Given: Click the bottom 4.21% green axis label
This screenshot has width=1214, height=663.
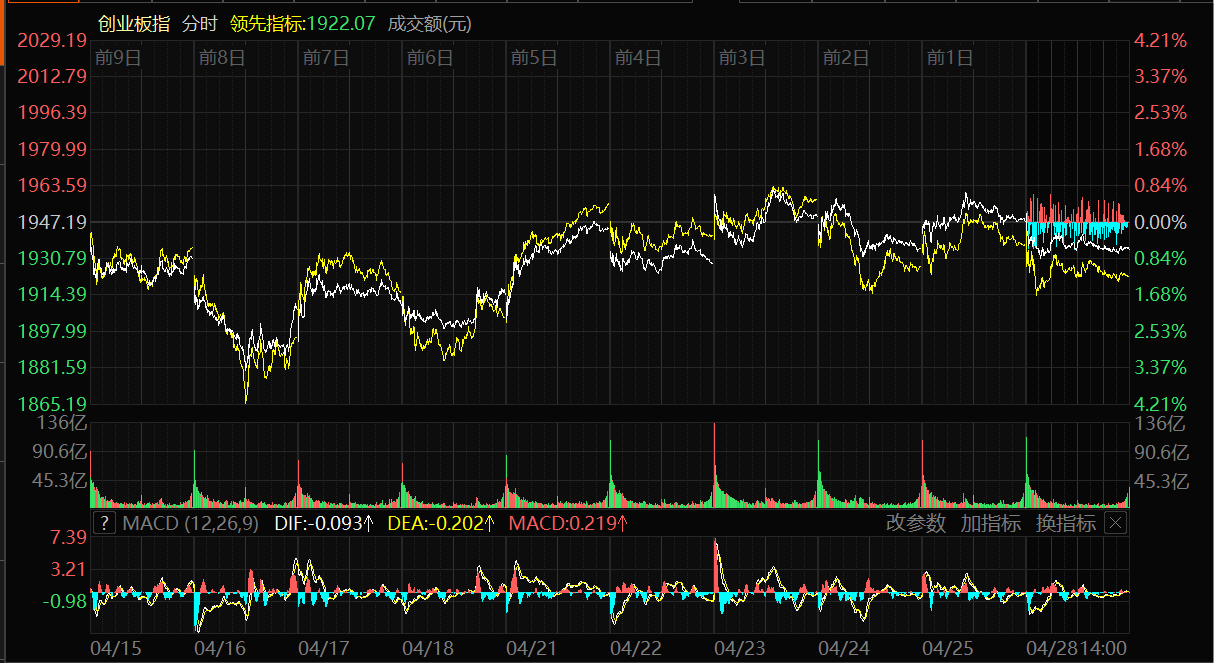Looking at the screenshot, I should tap(1161, 404).
